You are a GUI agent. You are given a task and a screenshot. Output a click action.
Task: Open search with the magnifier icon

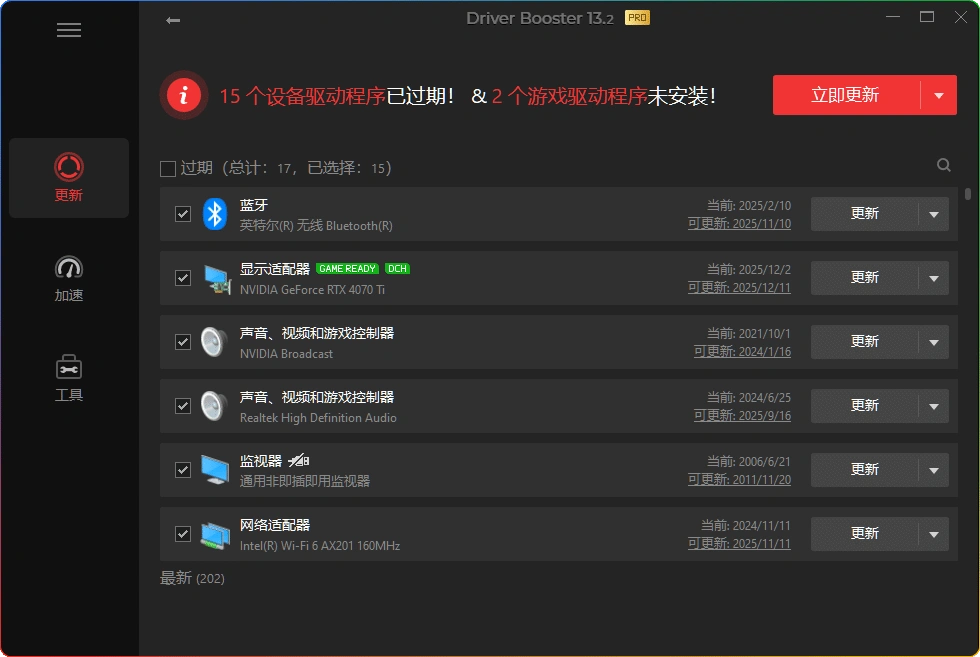943,164
